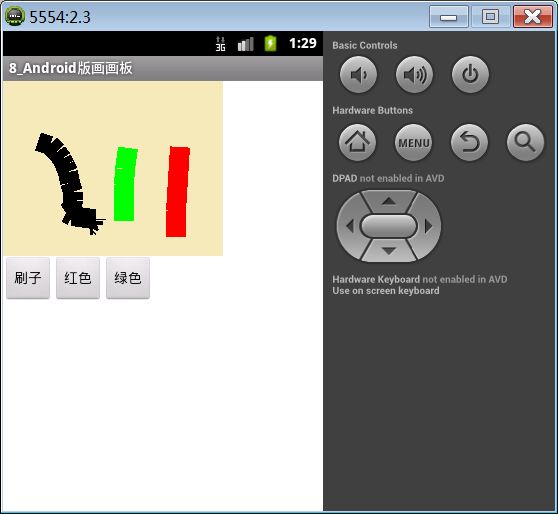Click the red stroke on canvas
Image resolution: width=558 pixels, height=514 pixels.
pos(178,192)
